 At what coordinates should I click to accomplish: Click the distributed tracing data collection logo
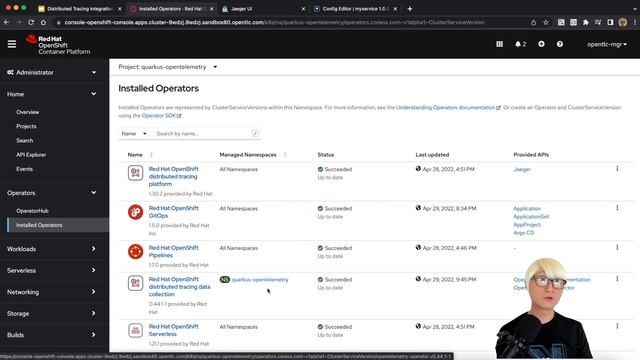pos(135,283)
